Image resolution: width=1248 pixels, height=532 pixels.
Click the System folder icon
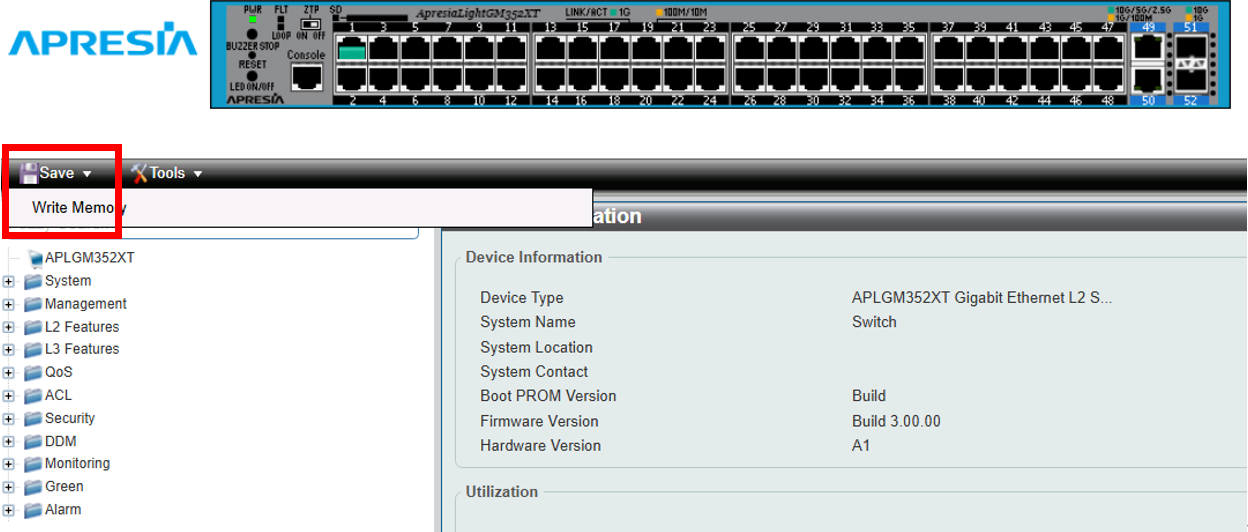tap(33, 282)
